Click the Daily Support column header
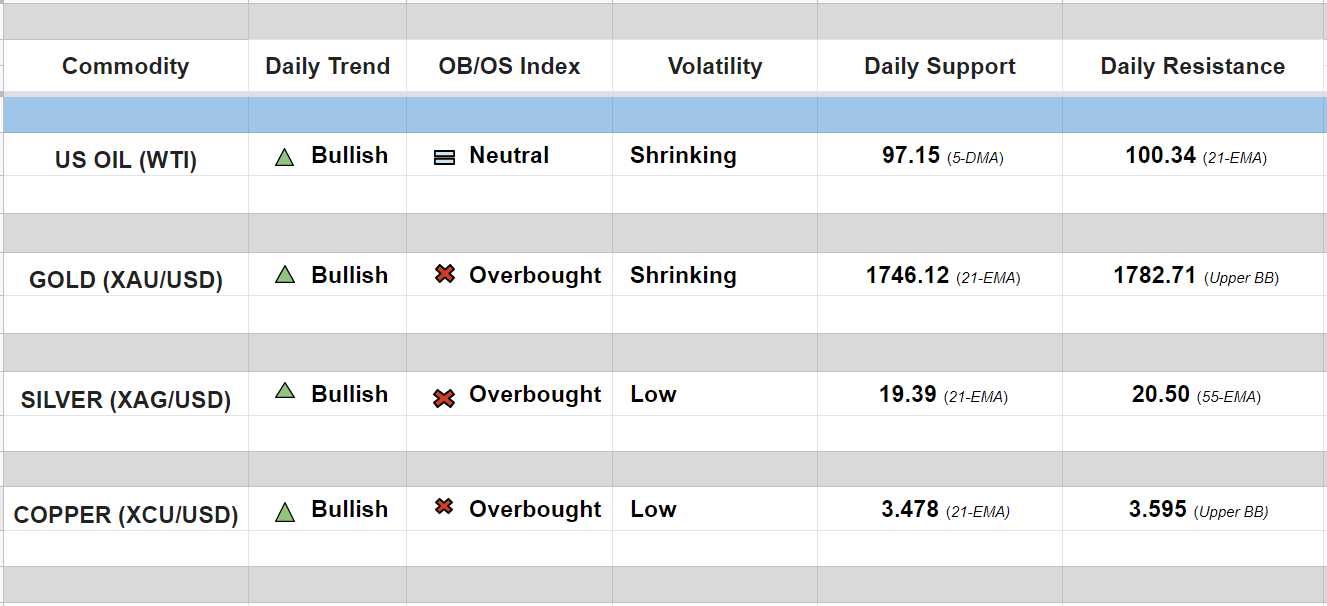 (939, 67)
